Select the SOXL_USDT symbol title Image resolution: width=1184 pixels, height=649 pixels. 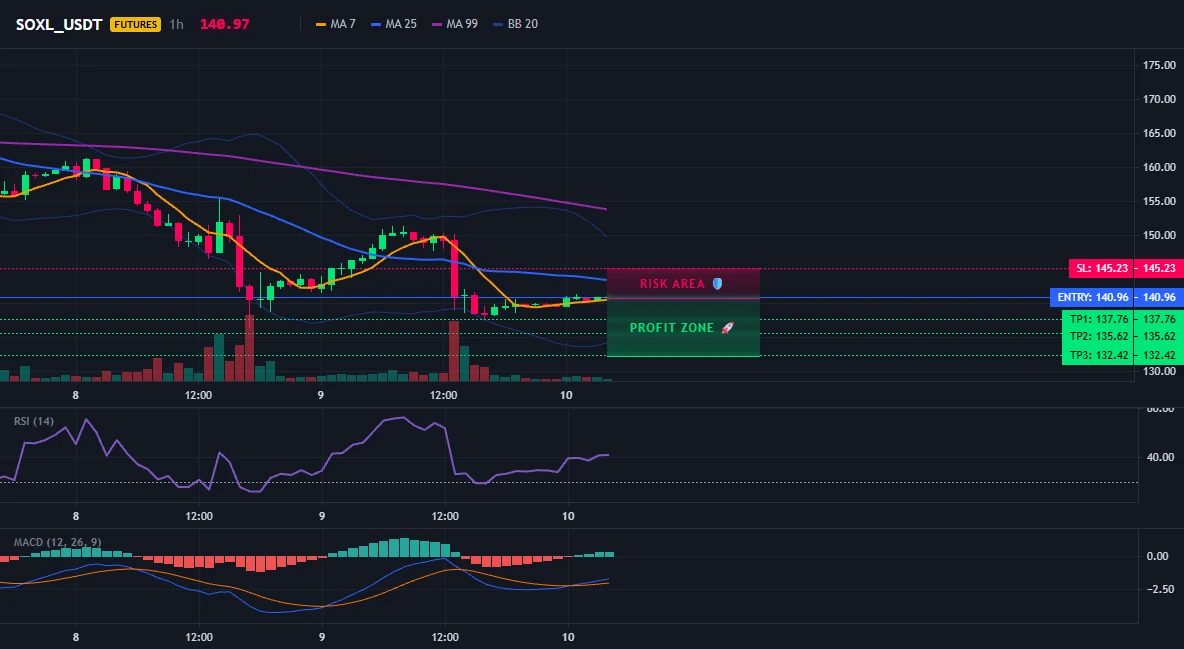[x=59, y=24]
